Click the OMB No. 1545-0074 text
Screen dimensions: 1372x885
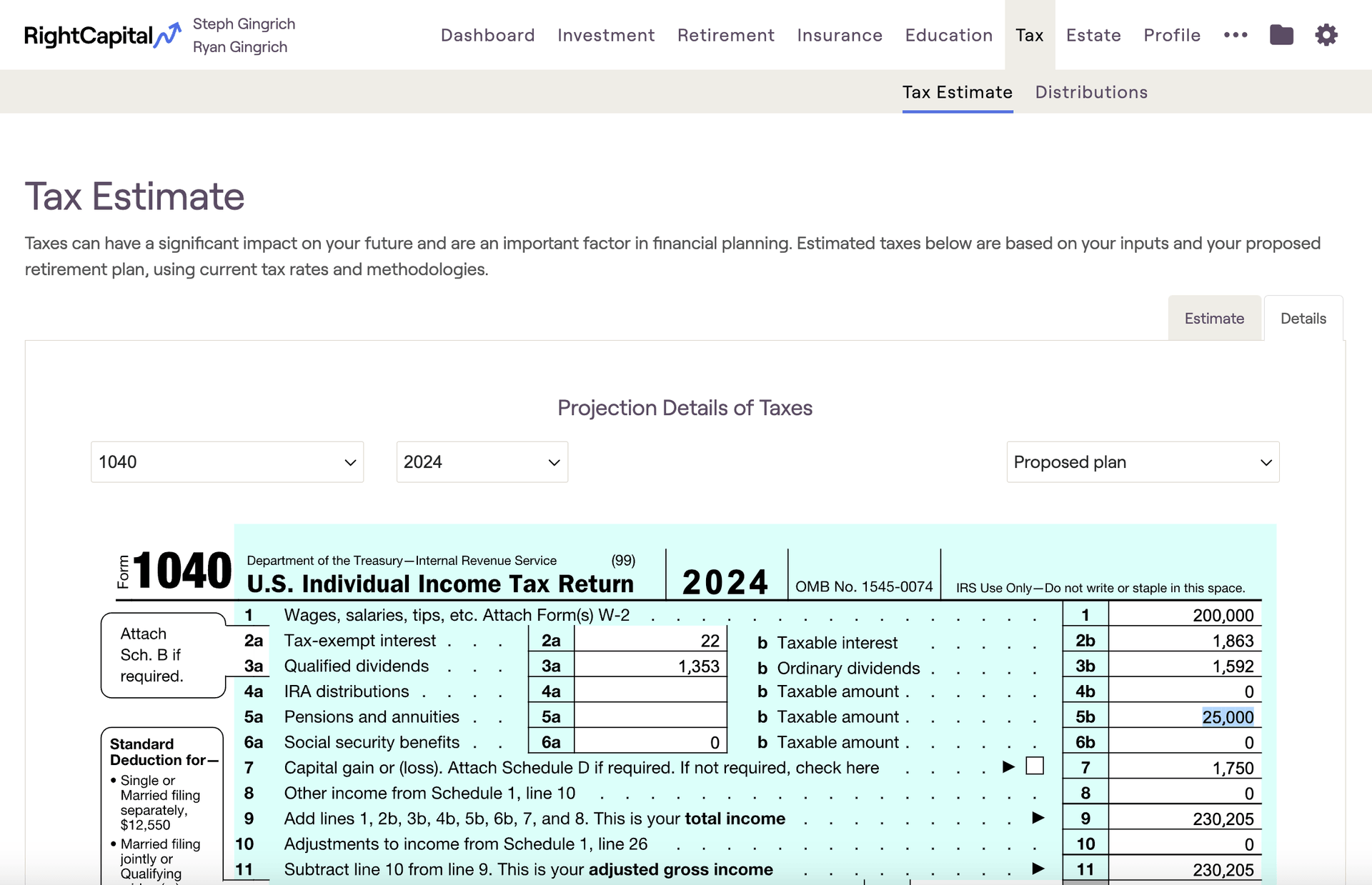pos(864,586)
